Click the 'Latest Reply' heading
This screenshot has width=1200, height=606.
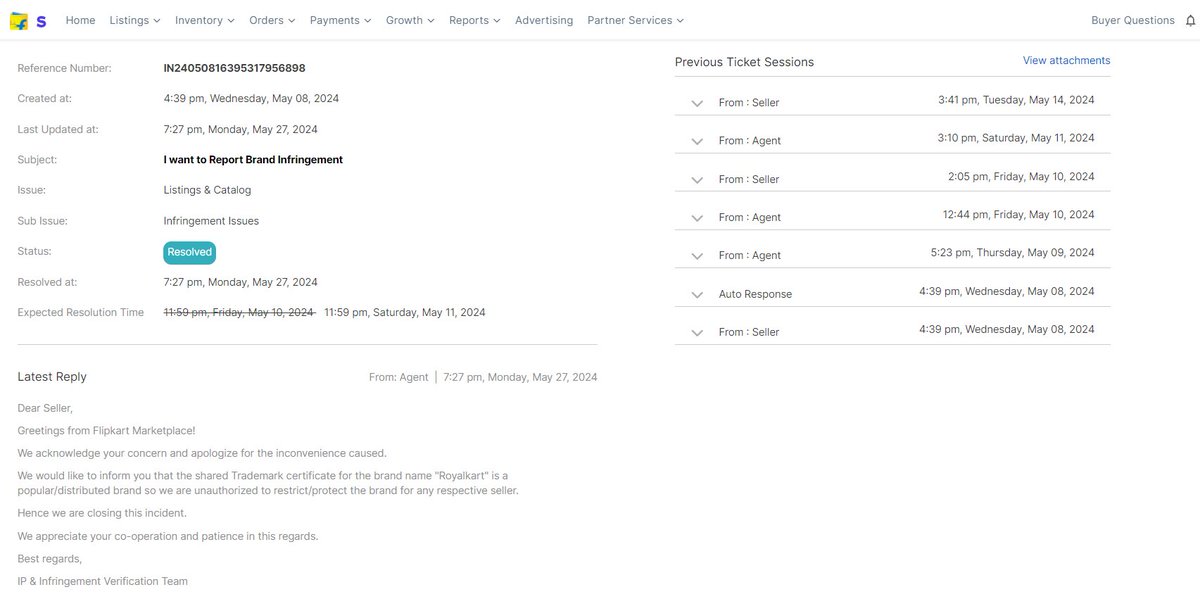52,377
